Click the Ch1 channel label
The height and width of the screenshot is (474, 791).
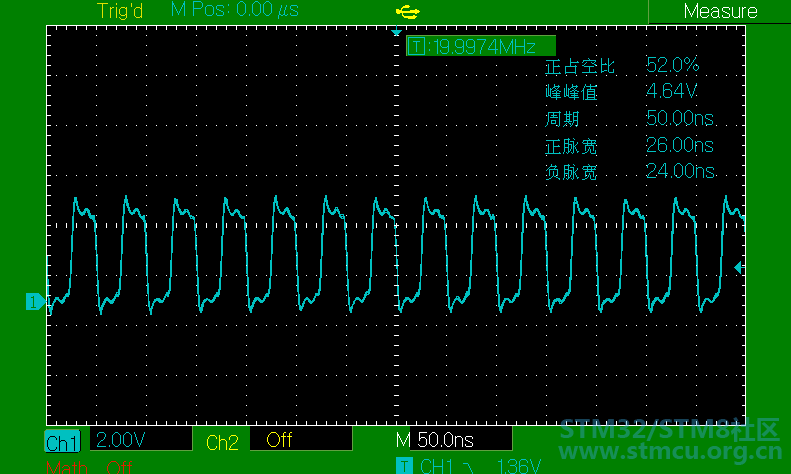(x=63, y=442)
